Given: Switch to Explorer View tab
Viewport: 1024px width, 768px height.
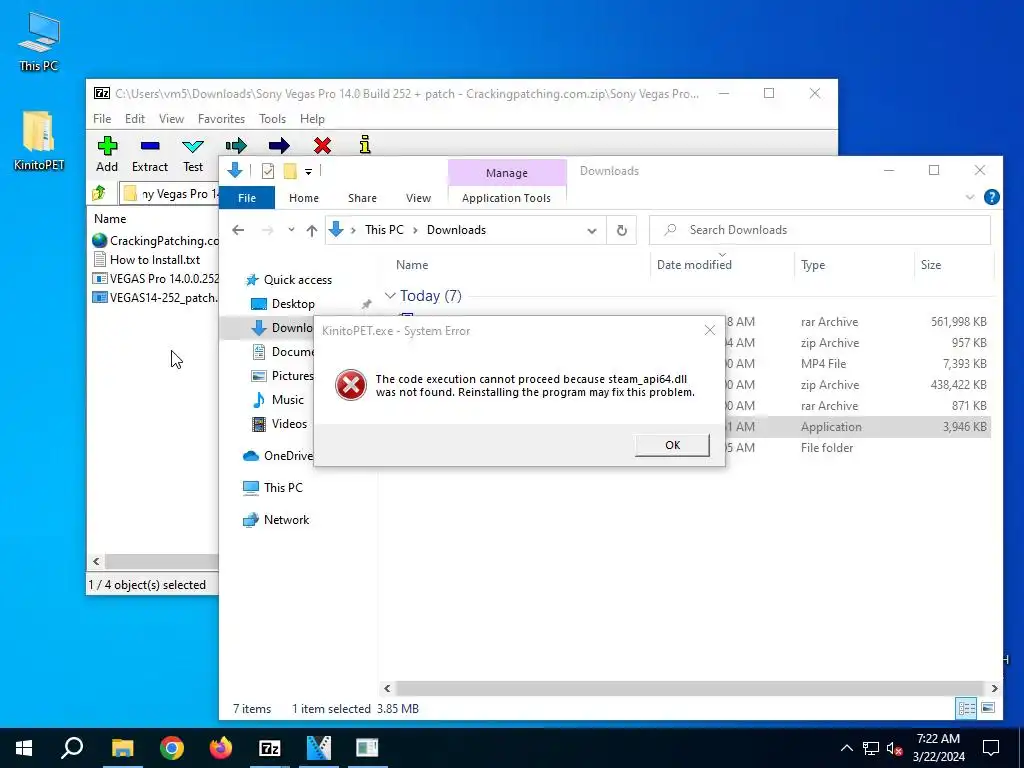Looking at the screenshot, I should pyautogui.click(x=418, y=198).
